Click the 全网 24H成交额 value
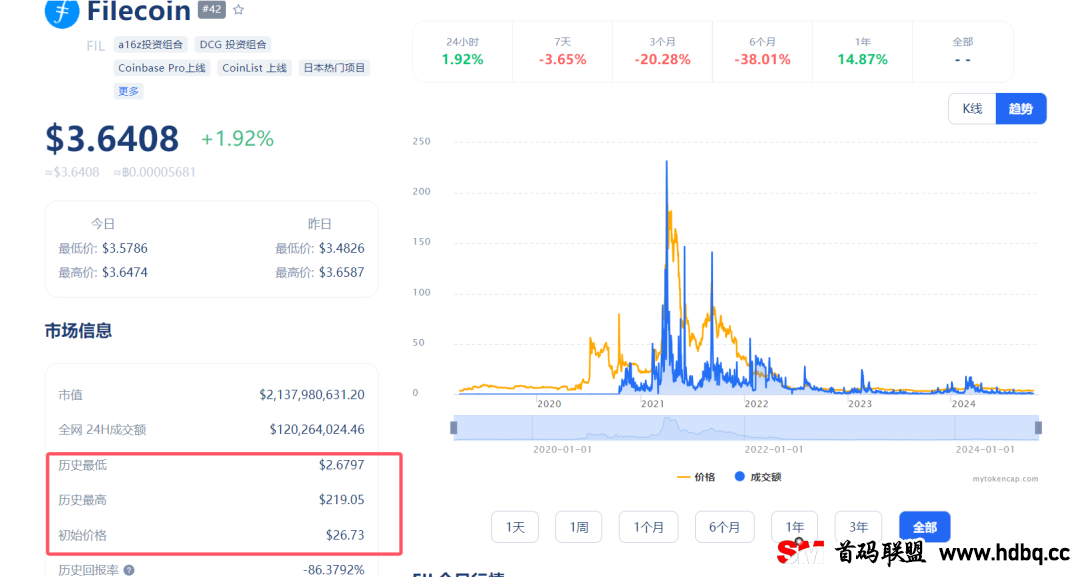This screenshot has height=577, width=1080. pos(317,430)
